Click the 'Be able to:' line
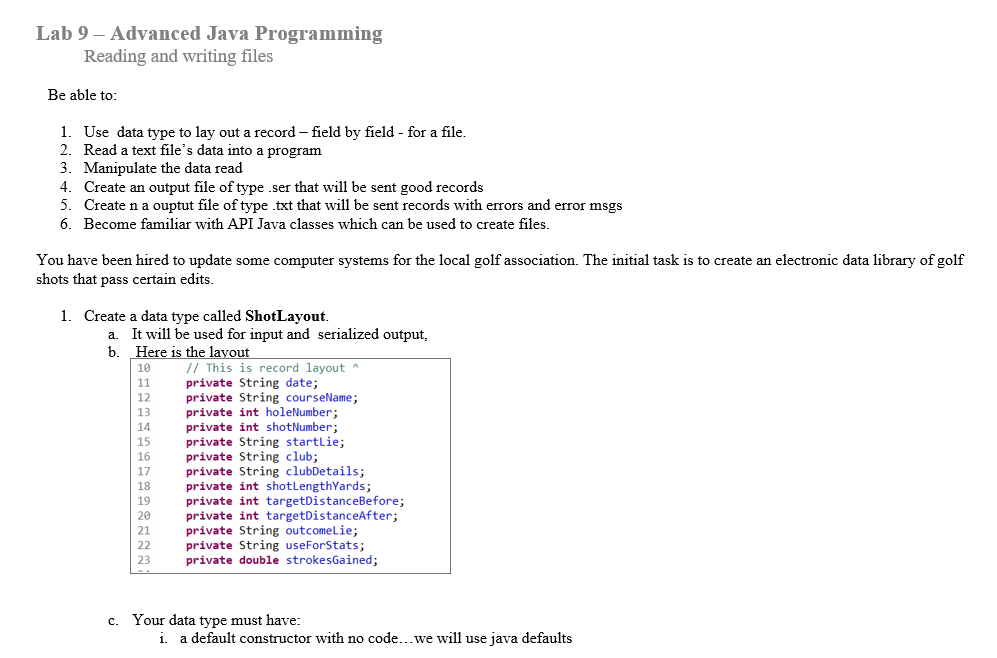This screenshot has height=658, width=997. (x=82, y=95)
